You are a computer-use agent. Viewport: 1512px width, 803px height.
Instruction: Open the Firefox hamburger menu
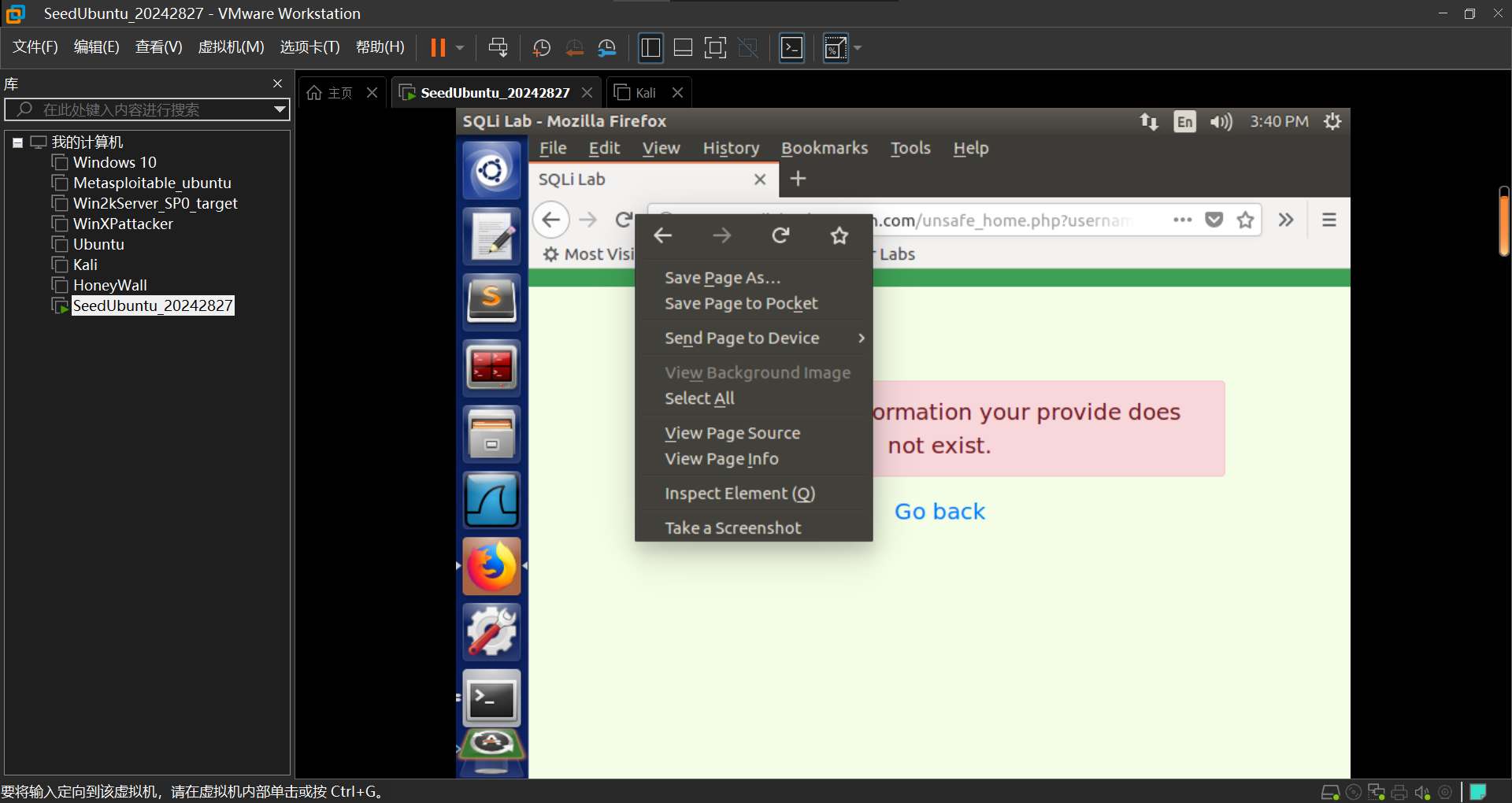(x=1329, y=220)
